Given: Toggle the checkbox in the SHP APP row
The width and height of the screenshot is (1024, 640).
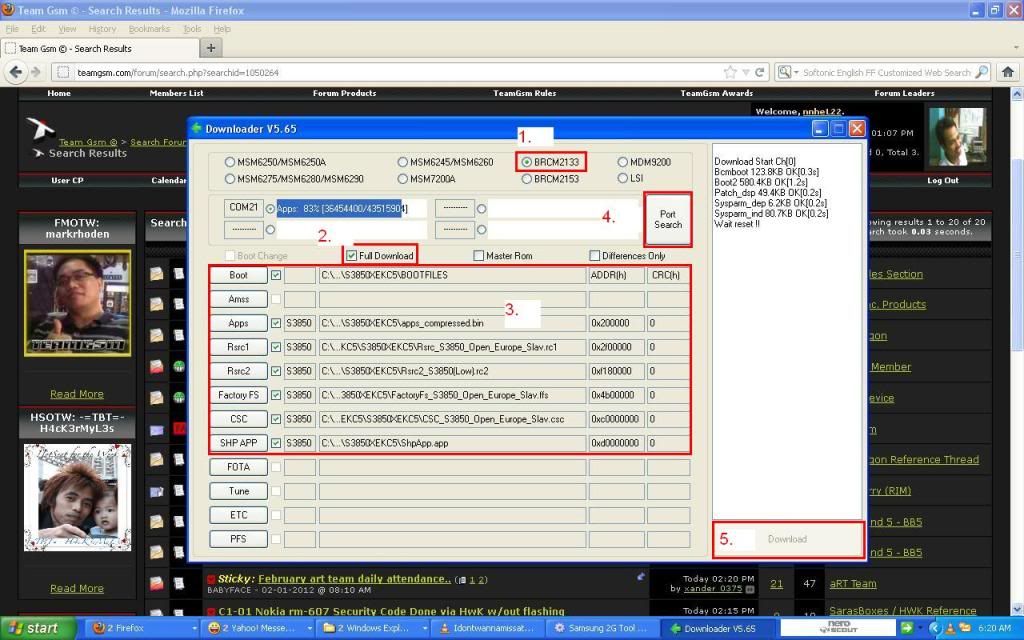Looking at the screenshot, I should [276, 443].
